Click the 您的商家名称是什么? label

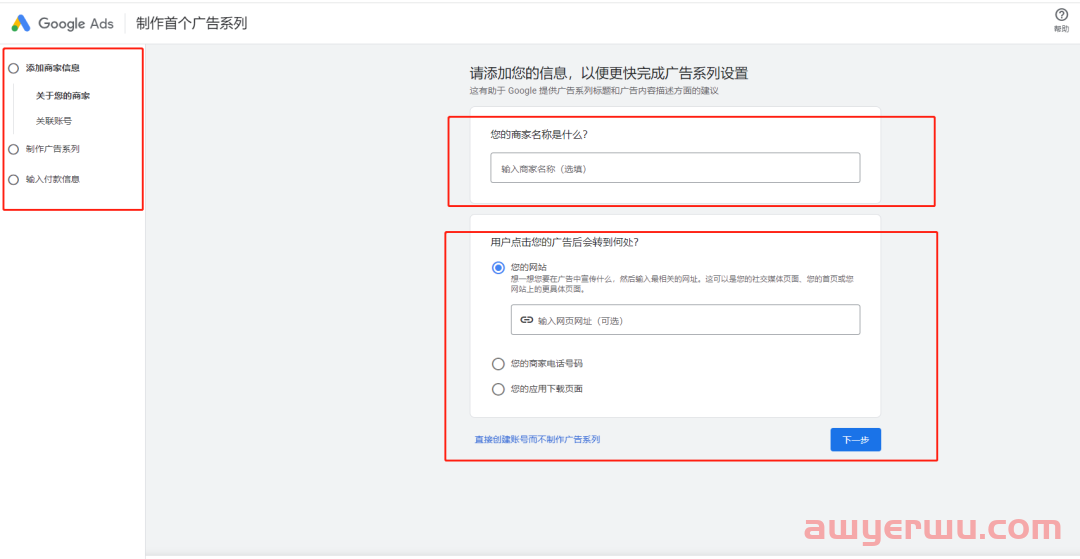(x=539, y=134)
